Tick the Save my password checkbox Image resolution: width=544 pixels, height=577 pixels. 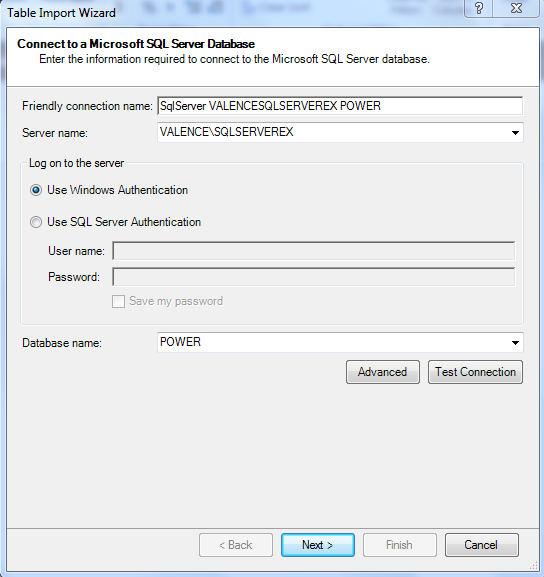coord(118,301)
